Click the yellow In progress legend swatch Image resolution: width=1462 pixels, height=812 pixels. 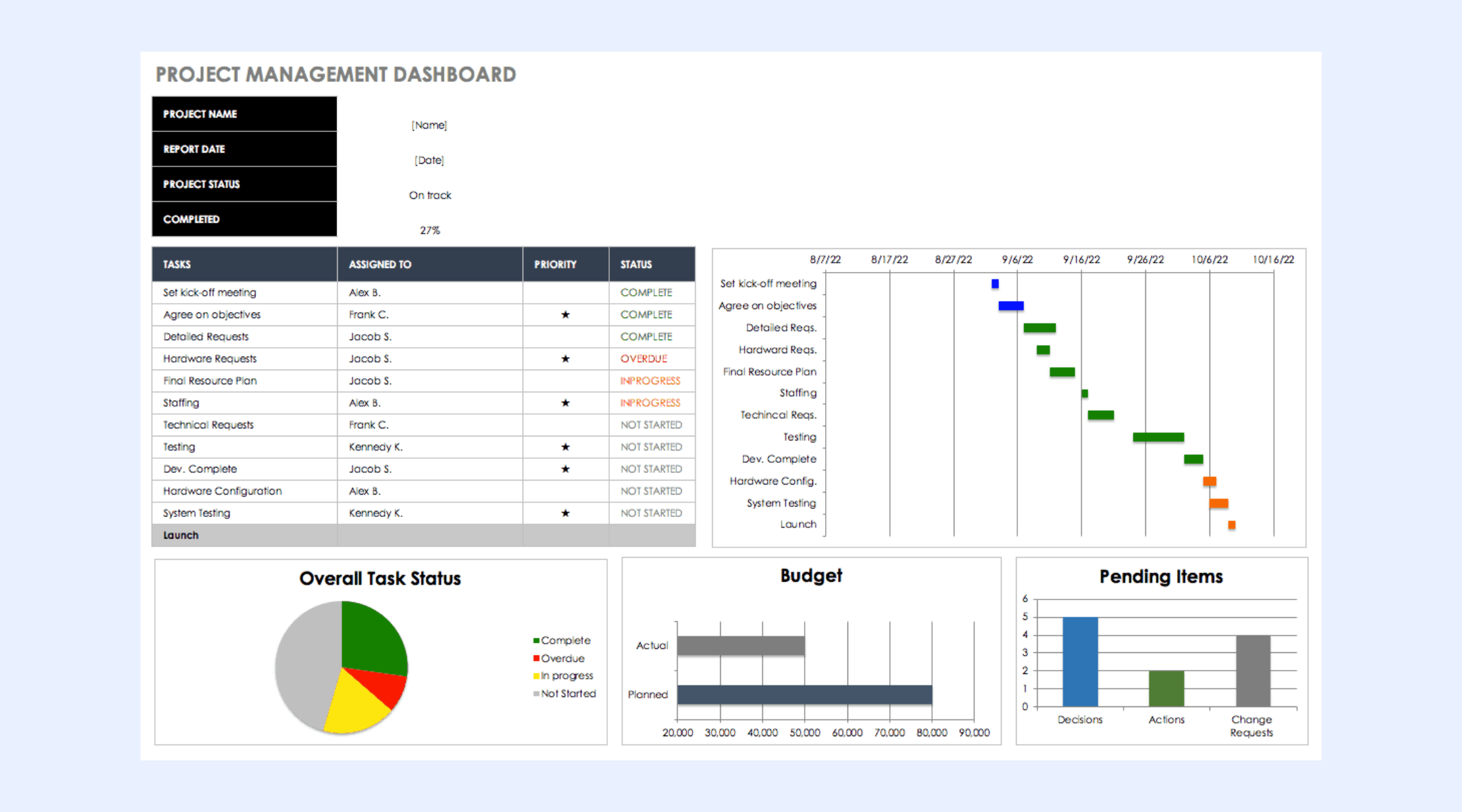(x=536, y=676)
